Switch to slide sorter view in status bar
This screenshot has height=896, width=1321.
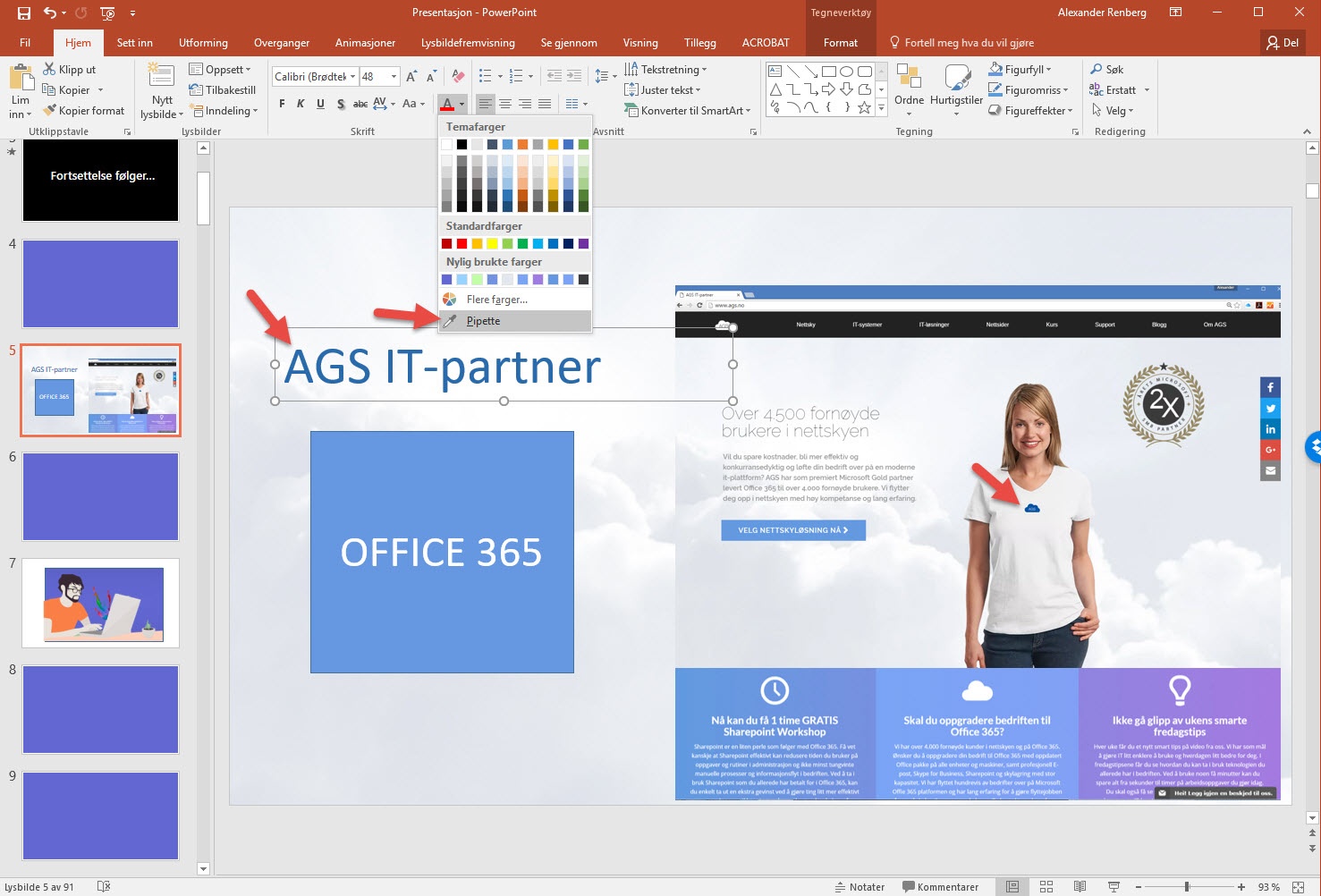(1046, 887)
